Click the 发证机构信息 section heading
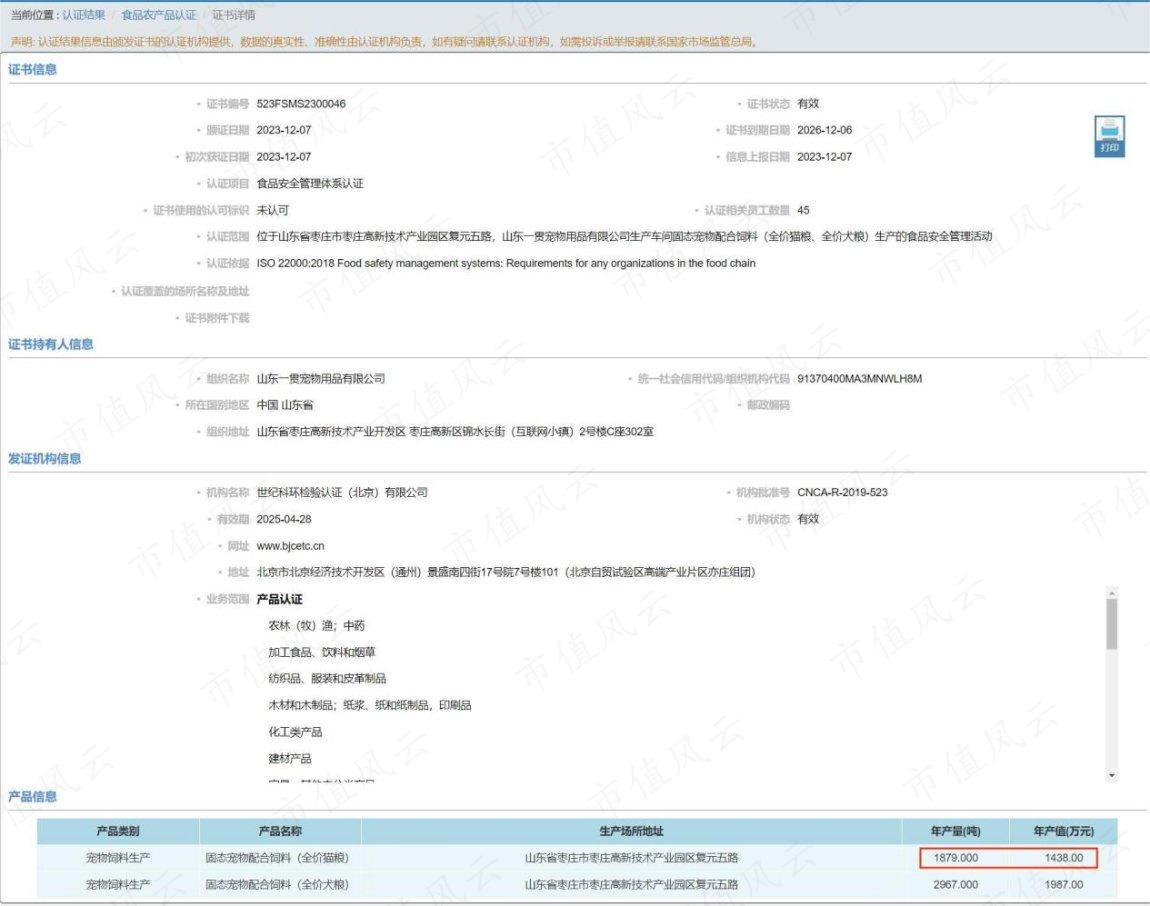This screenshot has height=906, width=1150. tap(45, 459)
